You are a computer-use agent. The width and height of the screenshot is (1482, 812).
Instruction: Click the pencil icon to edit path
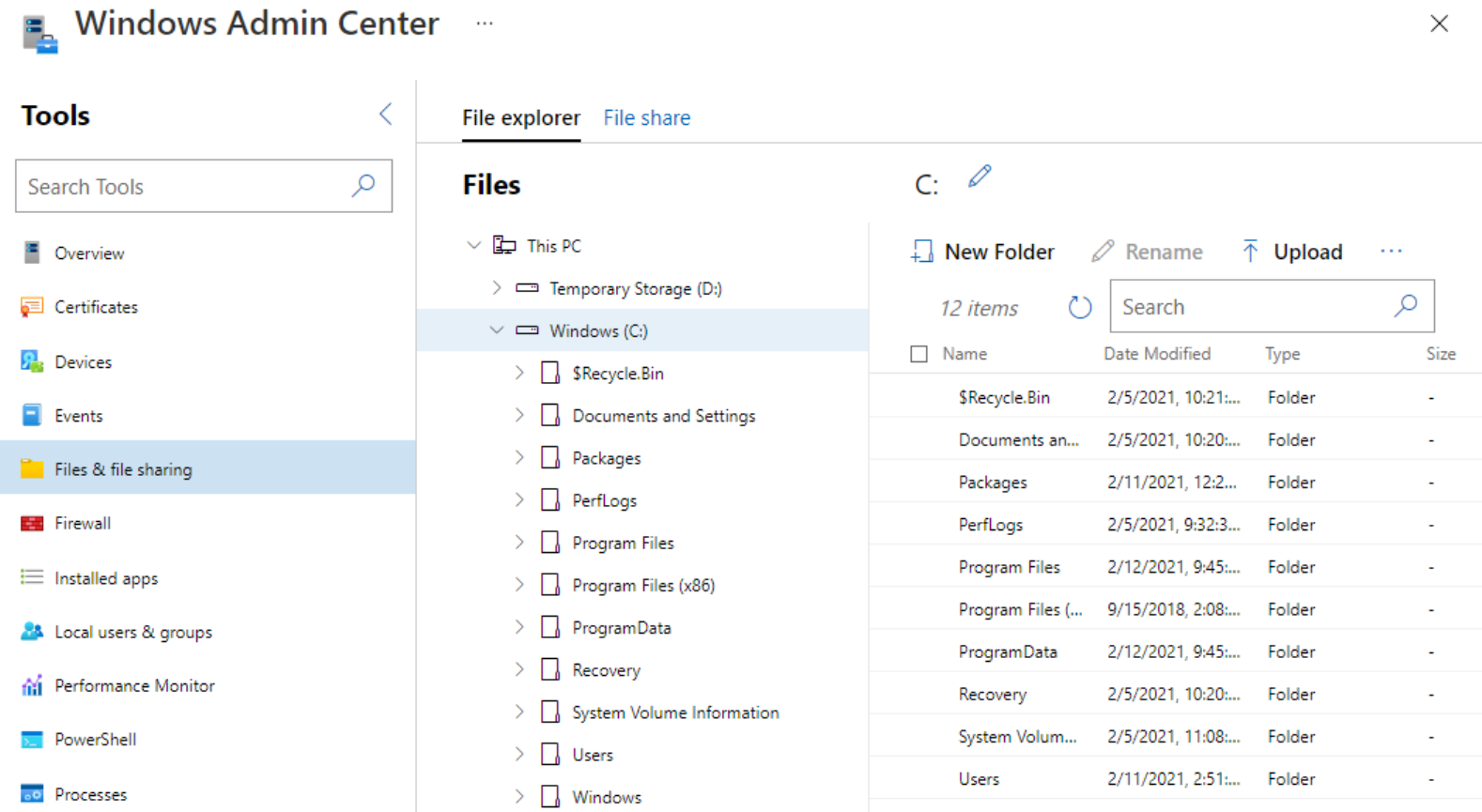coord(980,176)
